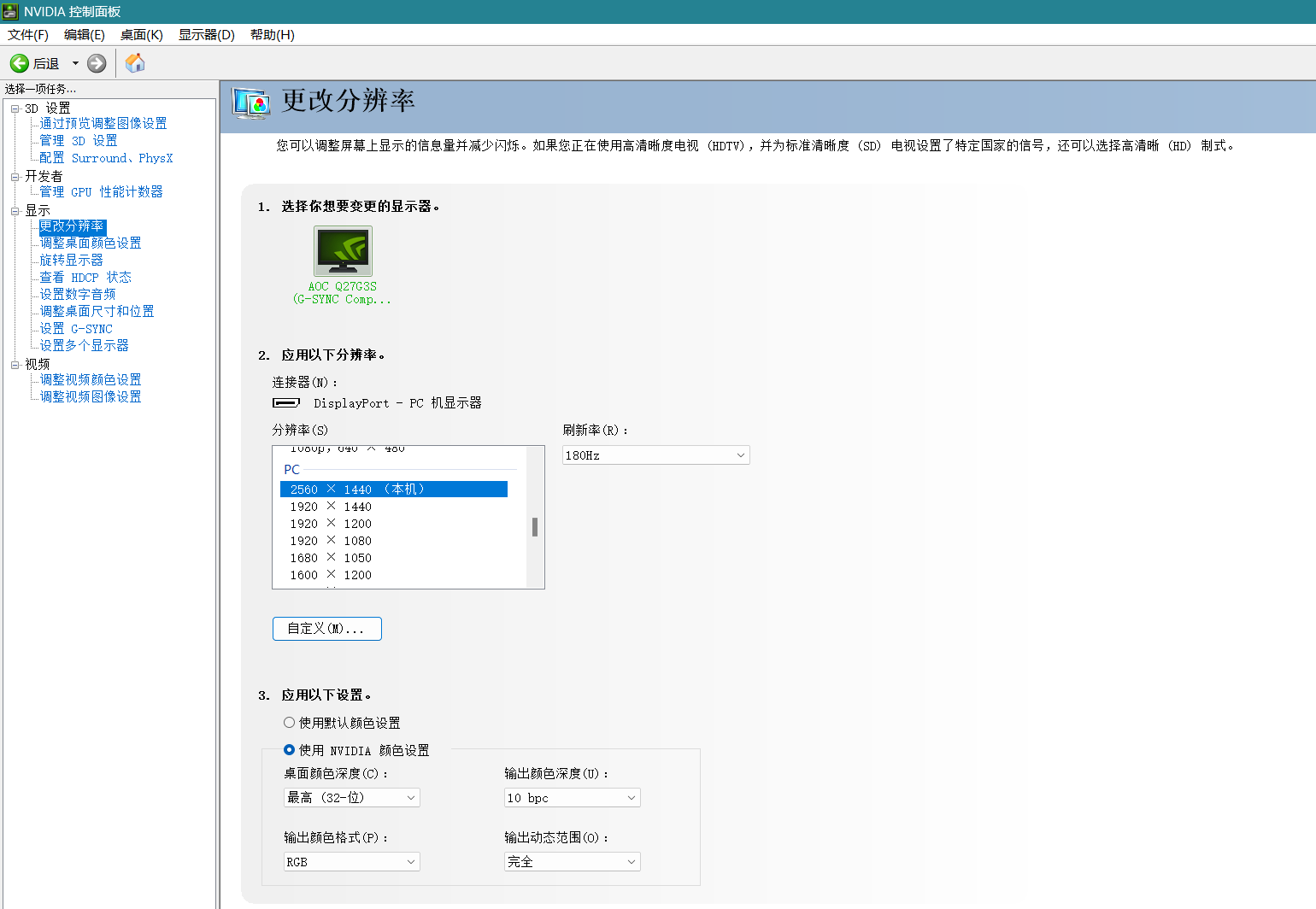The height and width of the screenshot is (909, 1316).
Task: Open 查看 HDCP 状态 link
Action: point(85,278)
